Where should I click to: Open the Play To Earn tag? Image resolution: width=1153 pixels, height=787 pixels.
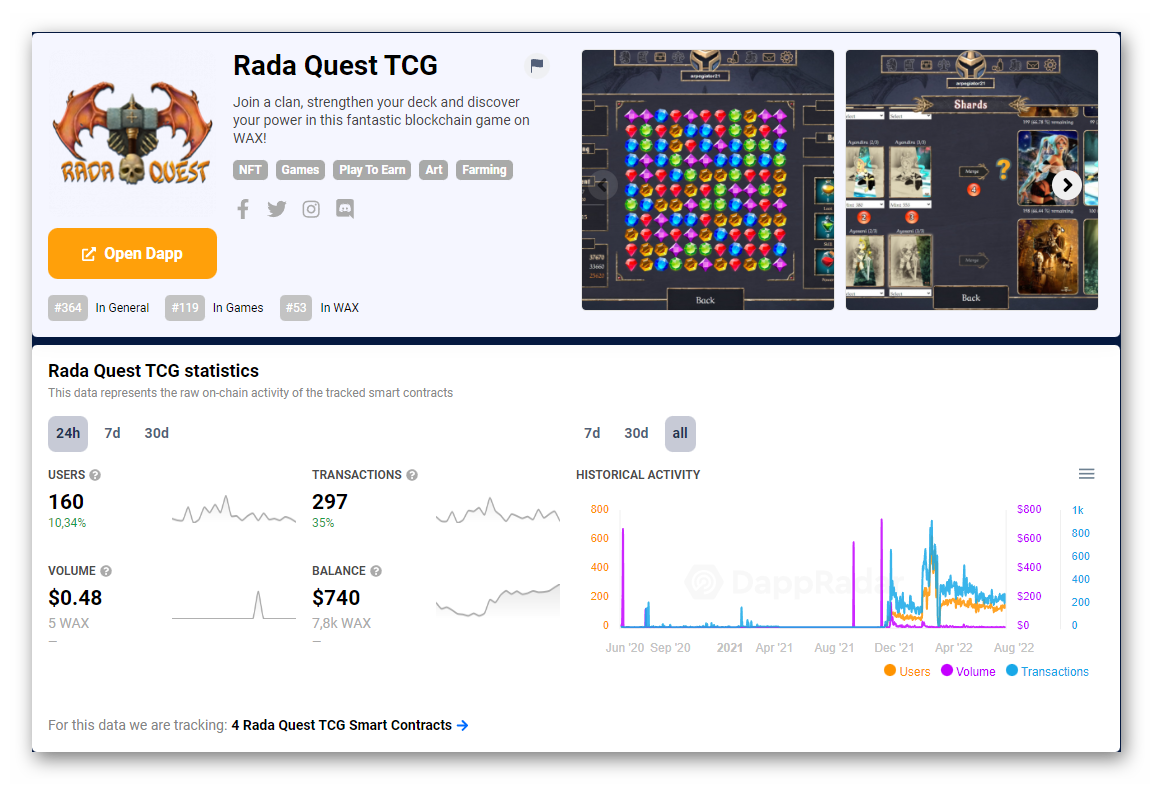[x=372, y=170]
